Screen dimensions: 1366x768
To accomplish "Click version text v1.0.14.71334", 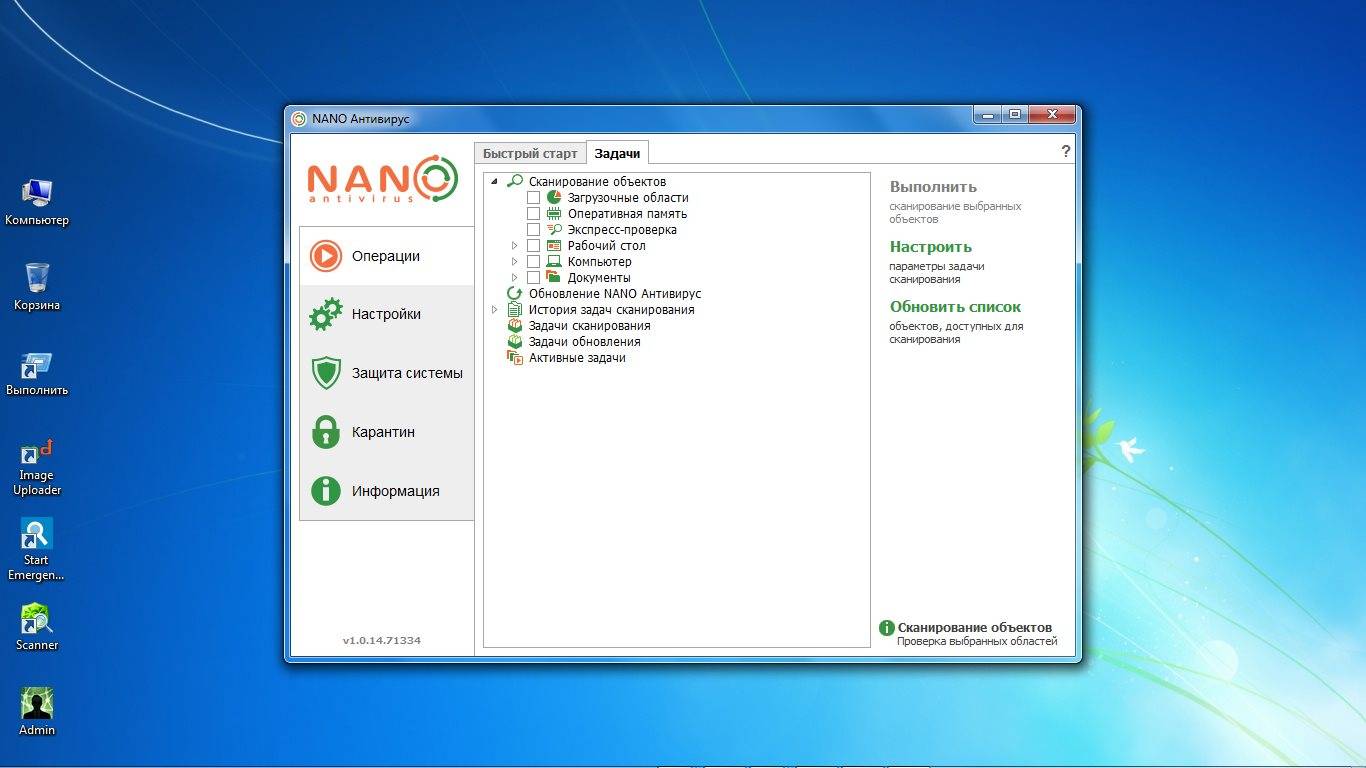I will (382, 640).
